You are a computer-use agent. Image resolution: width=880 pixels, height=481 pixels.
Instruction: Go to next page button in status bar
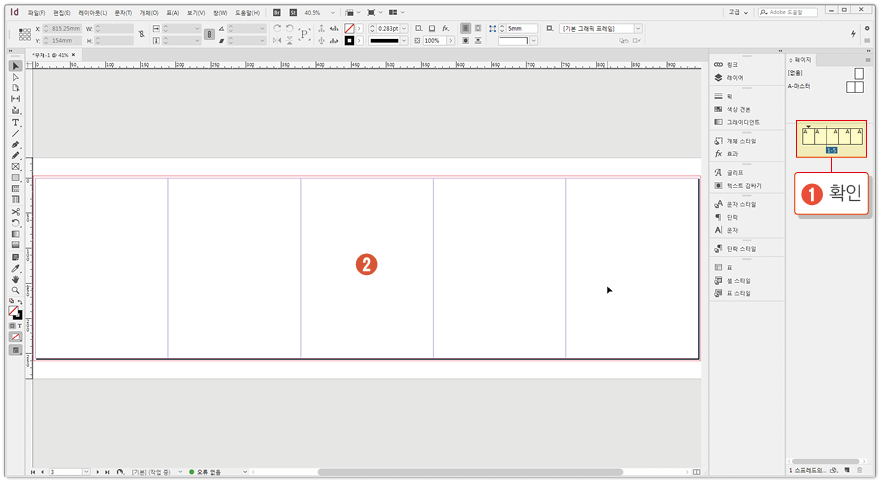coord(98,472)
